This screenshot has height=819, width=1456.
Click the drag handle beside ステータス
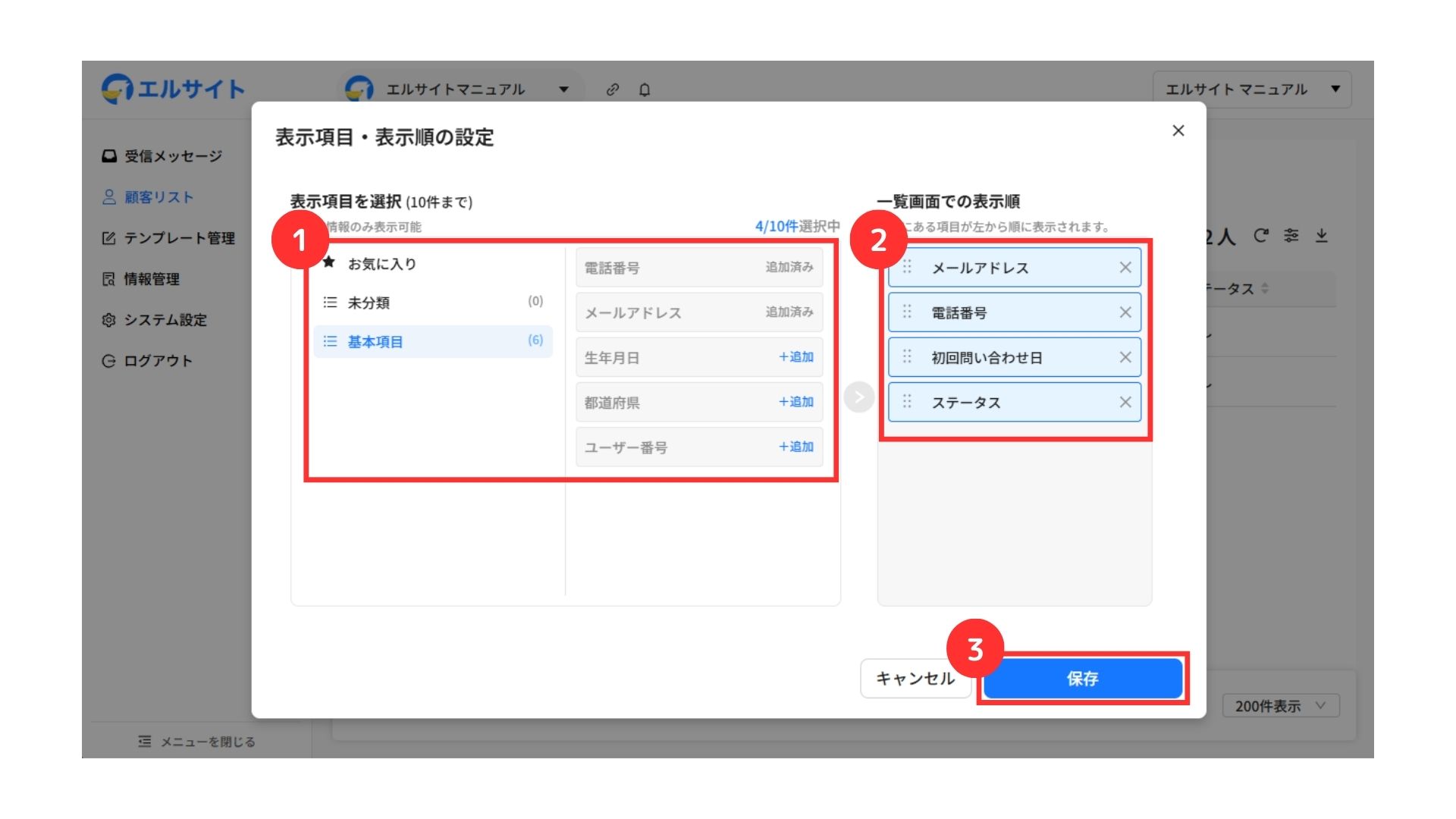907,402
